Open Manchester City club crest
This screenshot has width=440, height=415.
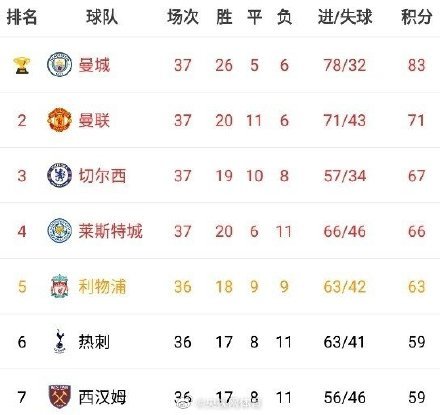(60, 64)
